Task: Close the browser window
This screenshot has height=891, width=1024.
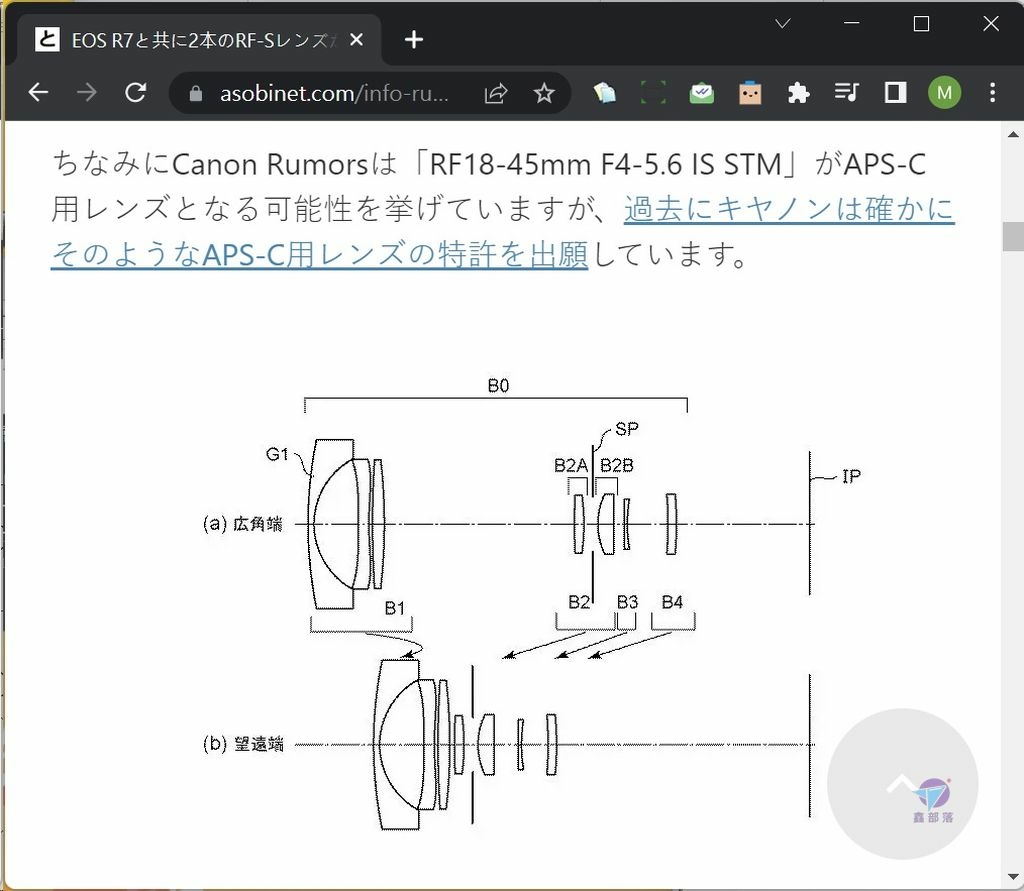Action: coord(991,24)
